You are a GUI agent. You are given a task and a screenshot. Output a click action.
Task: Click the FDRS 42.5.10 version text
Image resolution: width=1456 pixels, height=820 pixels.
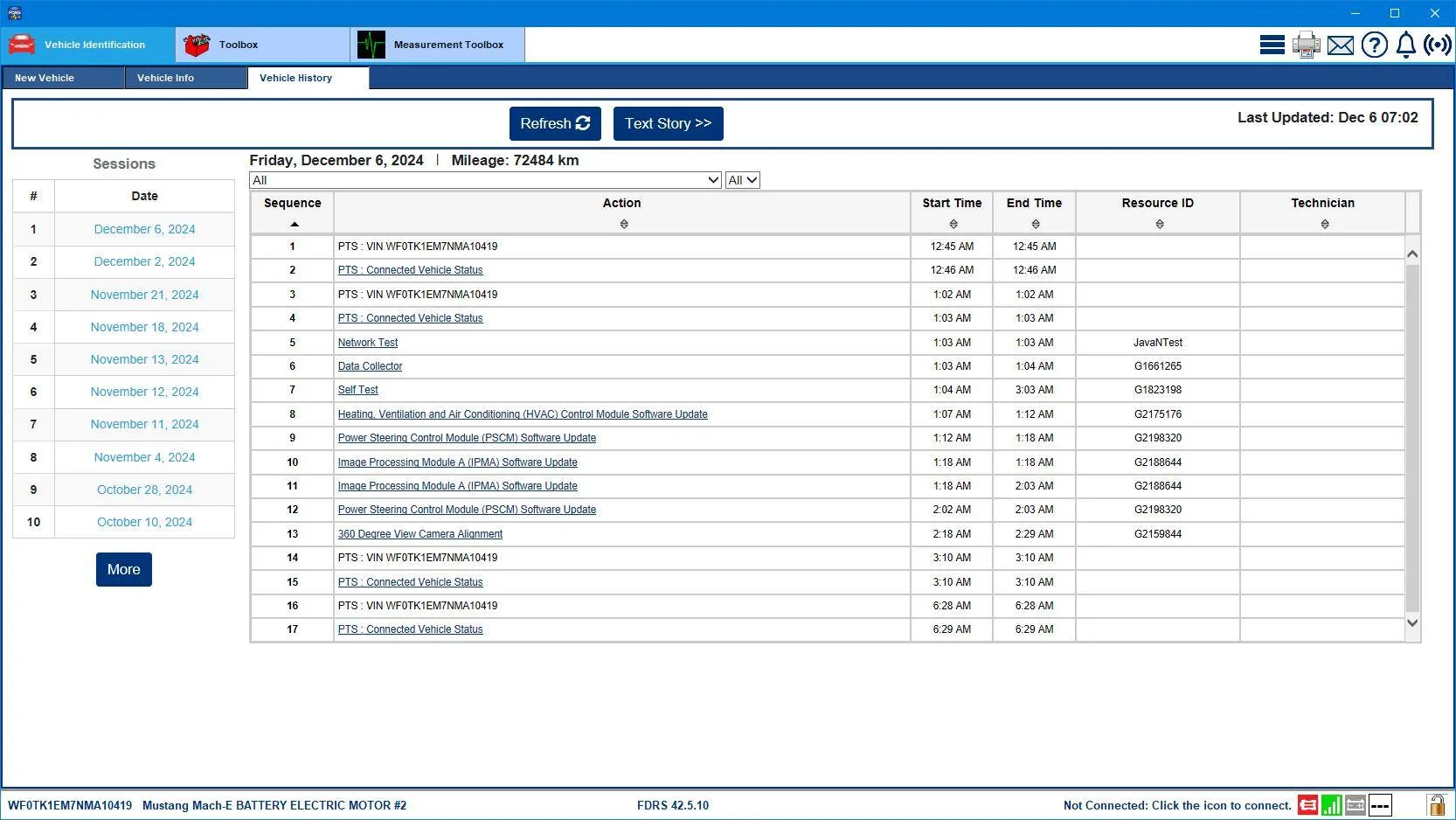coord(673,805)
